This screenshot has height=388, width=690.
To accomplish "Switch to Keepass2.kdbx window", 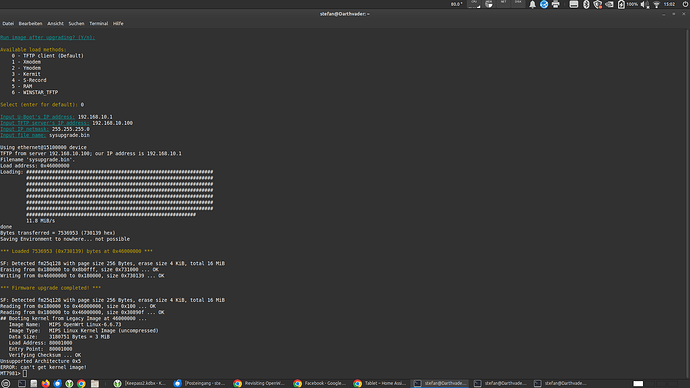I will coord(140,384).
